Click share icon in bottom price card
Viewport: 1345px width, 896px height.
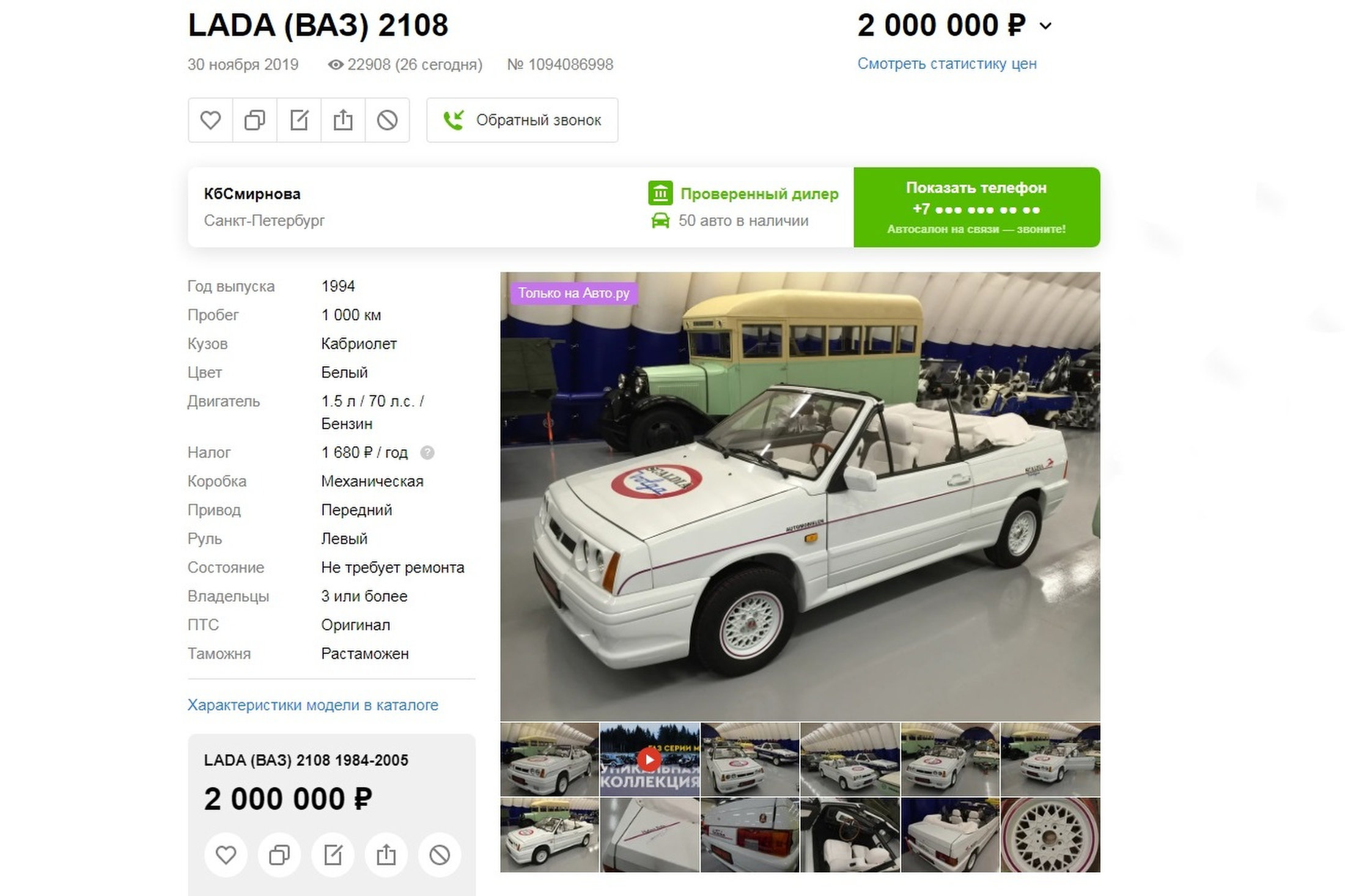(386, 854)
